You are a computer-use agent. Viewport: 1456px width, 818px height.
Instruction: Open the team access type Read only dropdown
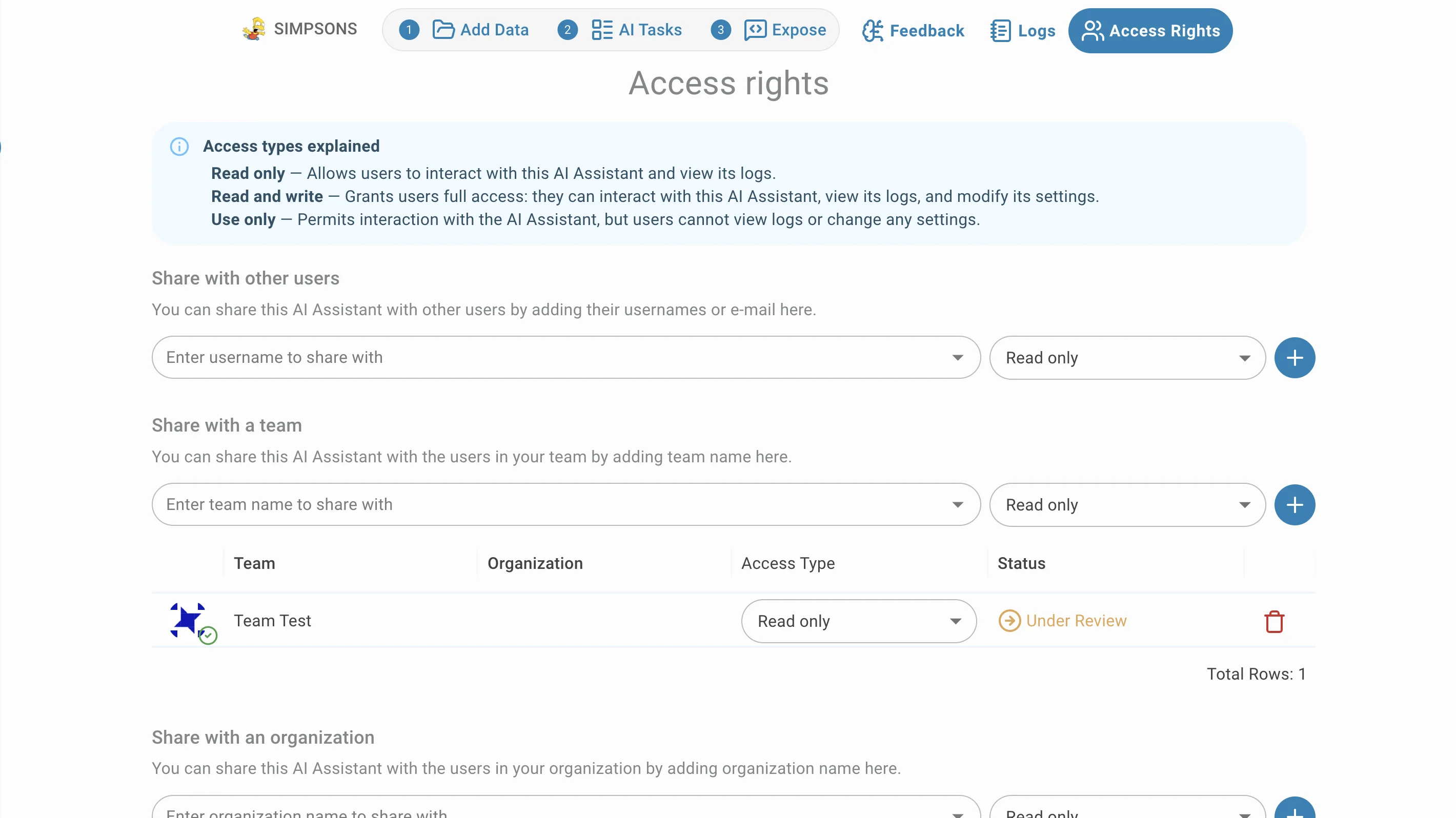tap(1127, 504)
